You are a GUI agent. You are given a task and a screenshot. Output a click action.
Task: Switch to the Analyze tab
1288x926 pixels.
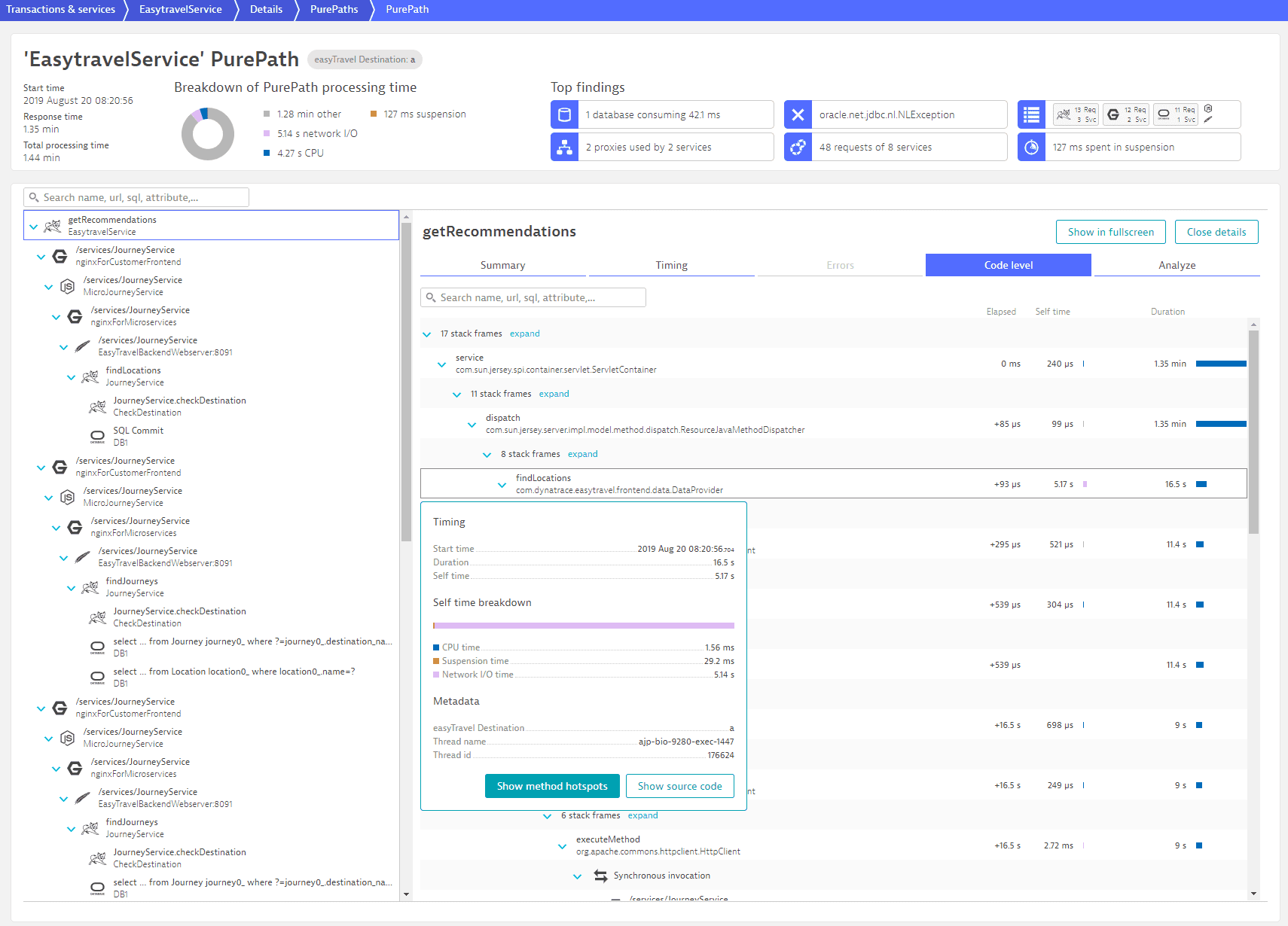pyautogui.click(x=1177, y=265)
